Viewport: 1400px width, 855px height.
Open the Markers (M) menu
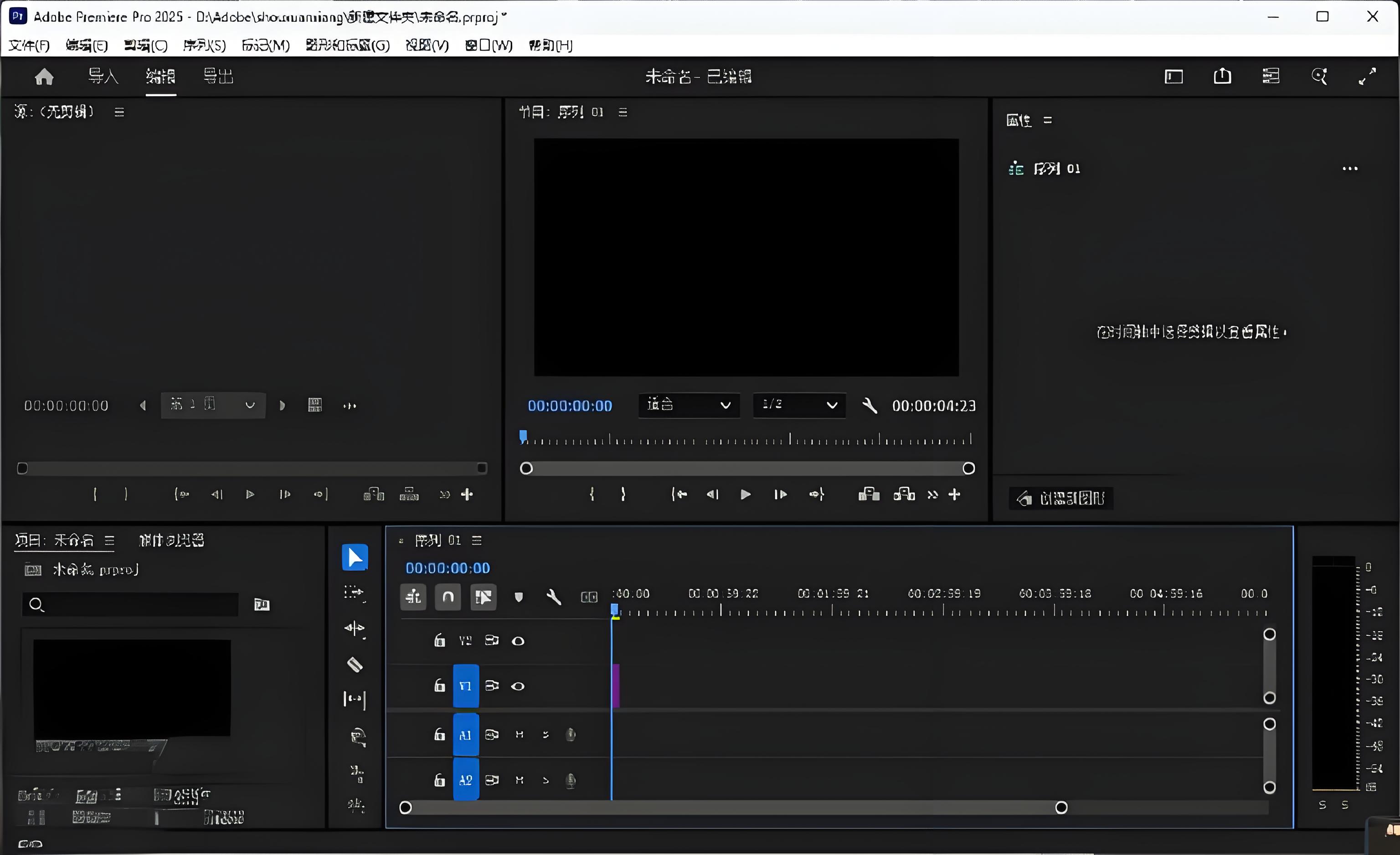(265, 46)
